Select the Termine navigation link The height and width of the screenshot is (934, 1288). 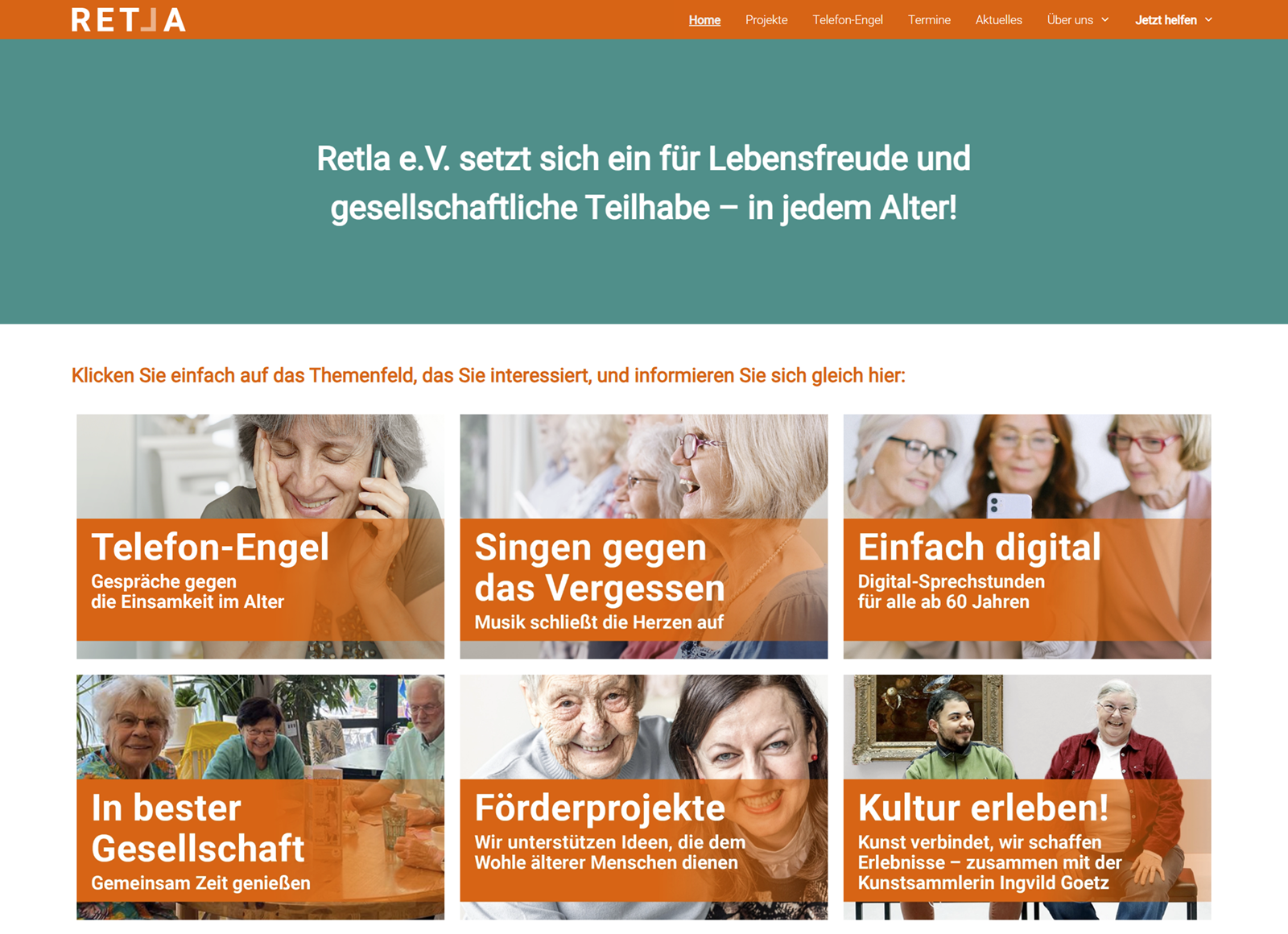tap(929, 20)
